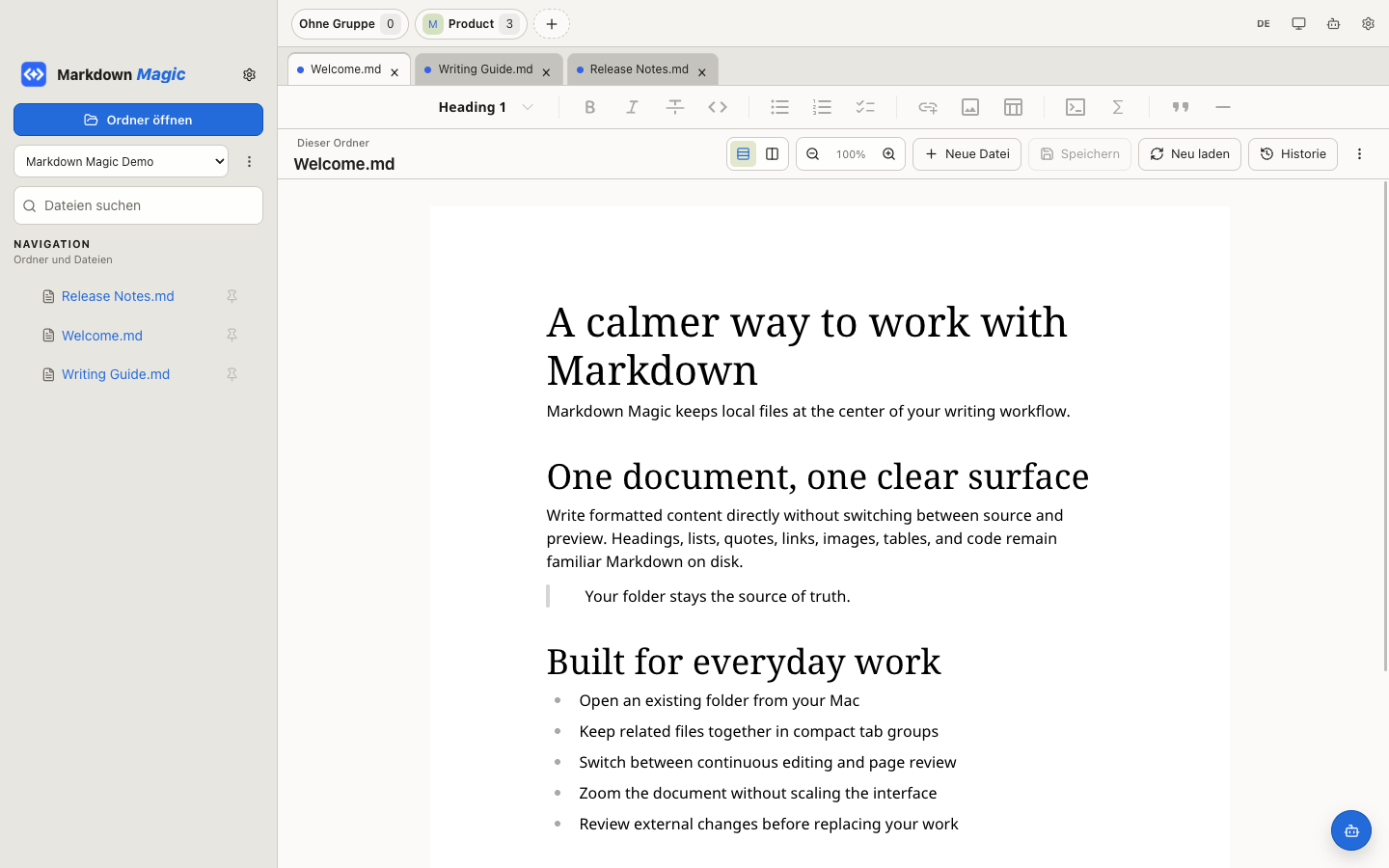Close the Writing Guide.md tab
Viewport: 1389px width, 868px height.
pos(546,72)
